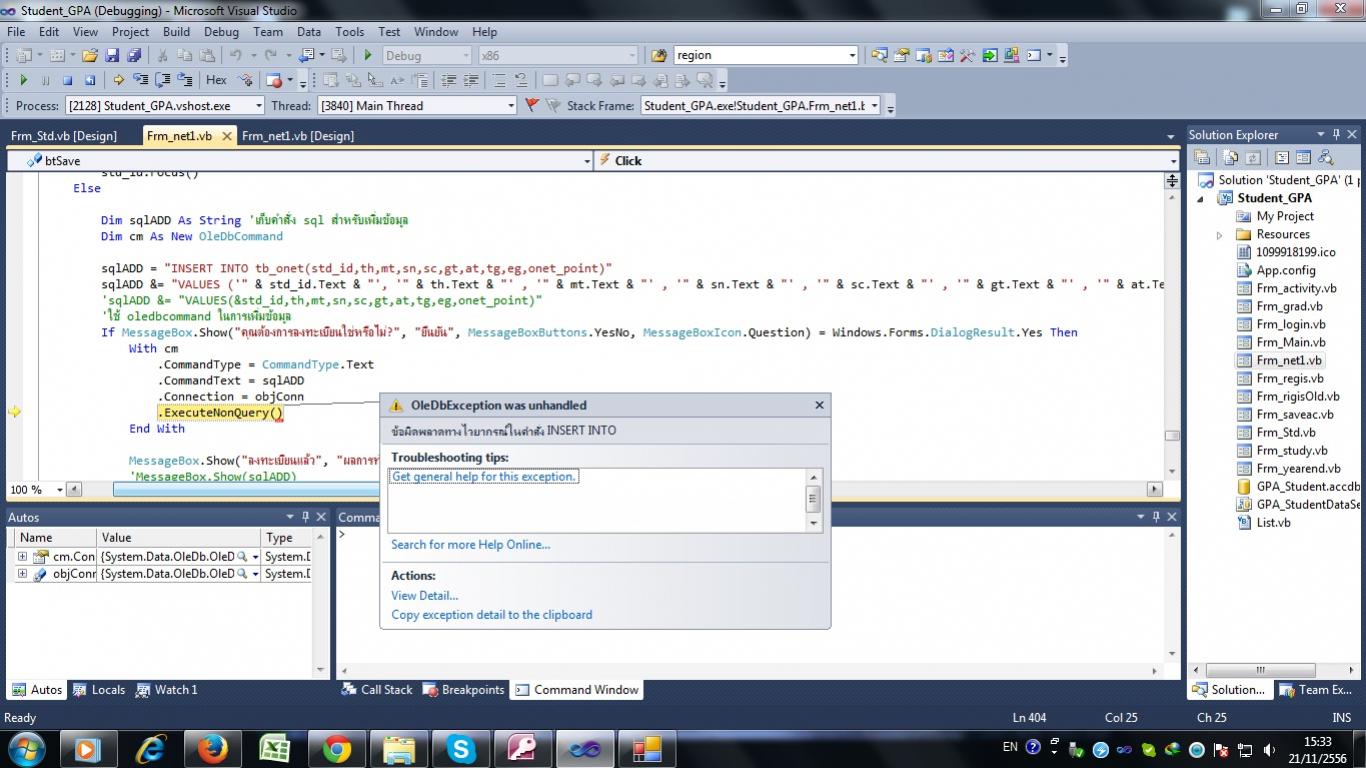
Task: Open the Process dropdown
Action: (x=258, y=105)
